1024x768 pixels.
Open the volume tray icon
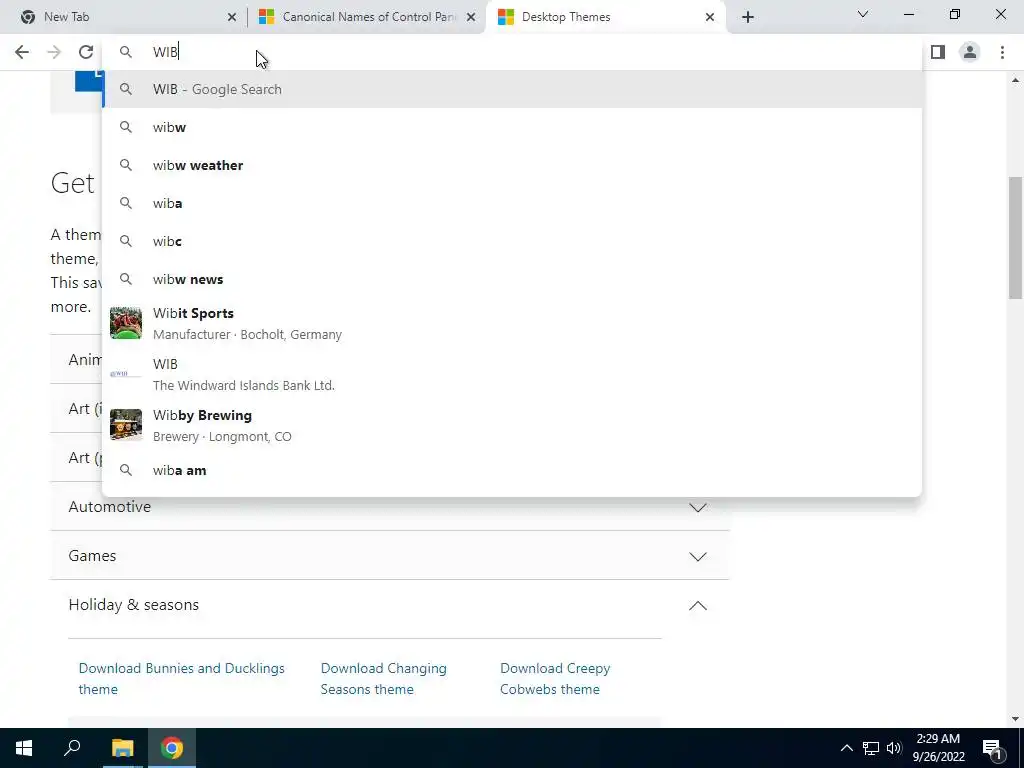pos(894,748)
